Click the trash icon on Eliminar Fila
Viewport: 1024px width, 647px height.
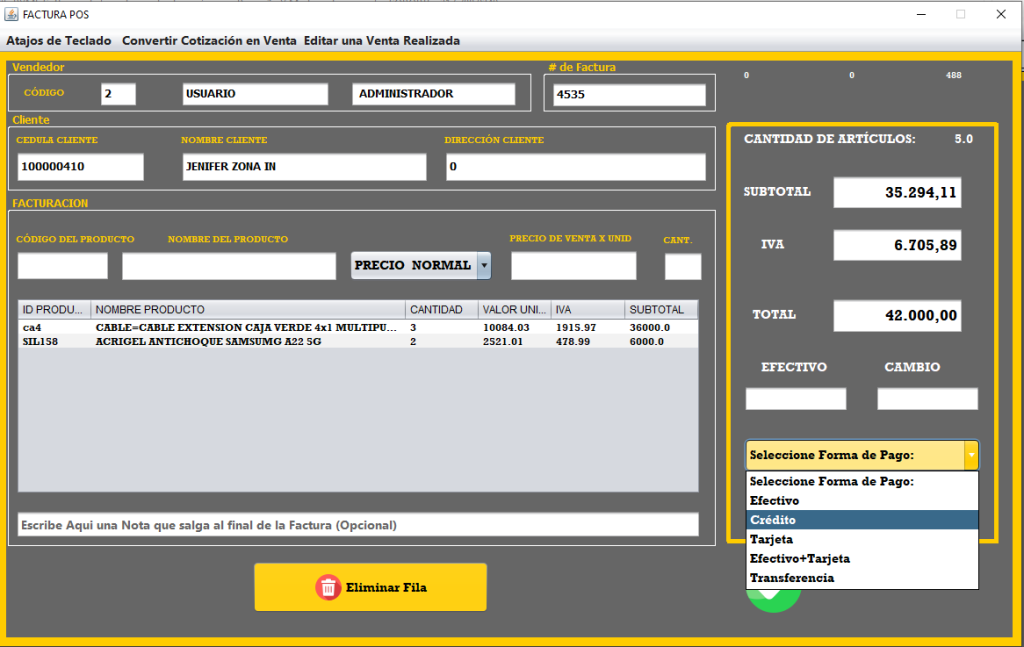(x=328, y=587)
